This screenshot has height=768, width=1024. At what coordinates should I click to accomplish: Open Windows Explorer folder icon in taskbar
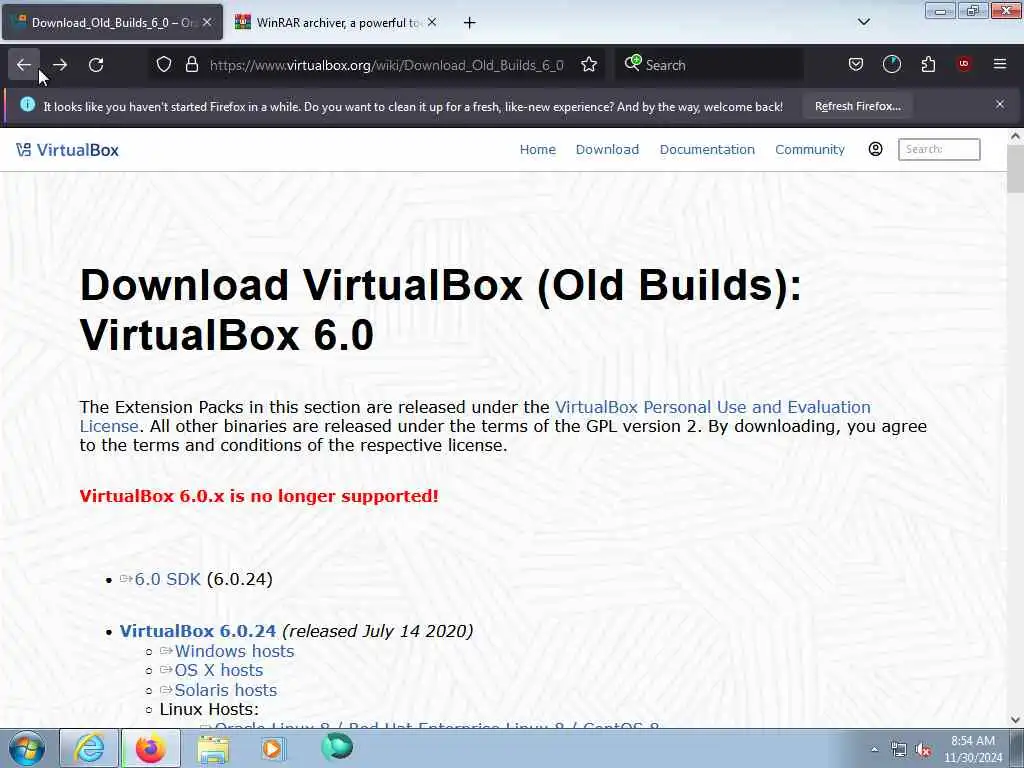(x=213, y=749)
